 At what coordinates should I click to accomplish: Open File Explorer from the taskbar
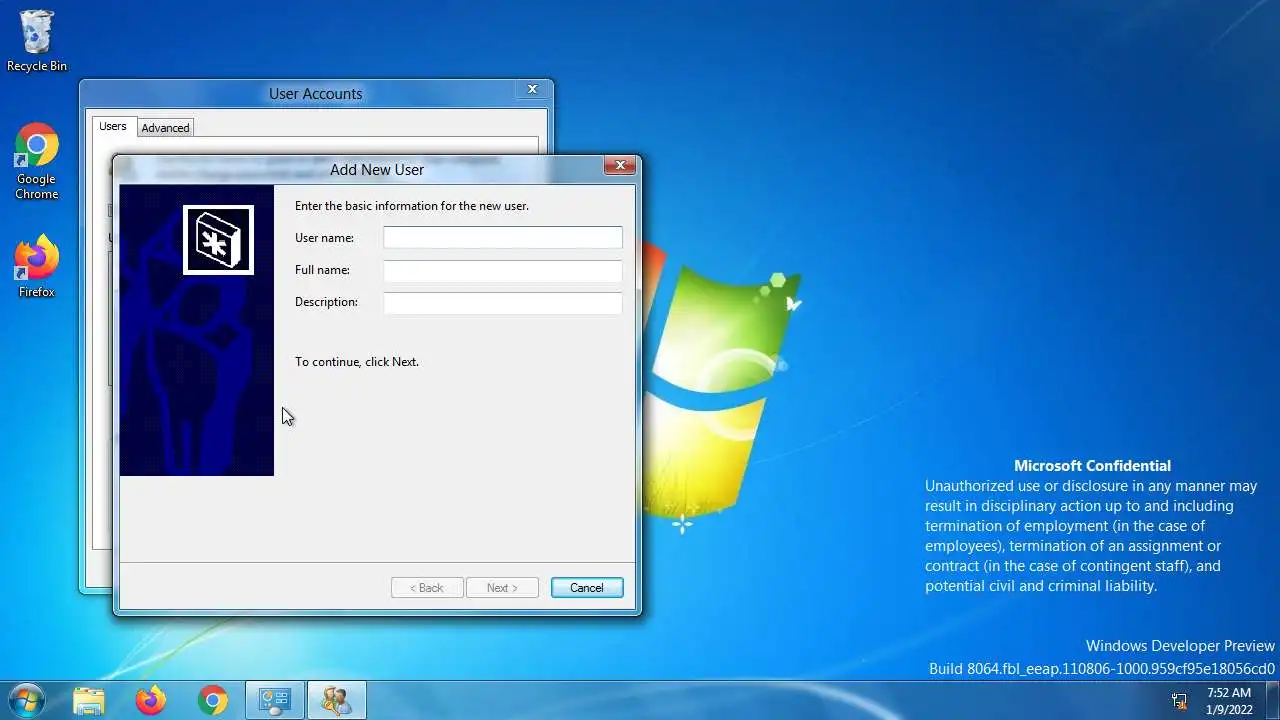[x=89, y=701]
